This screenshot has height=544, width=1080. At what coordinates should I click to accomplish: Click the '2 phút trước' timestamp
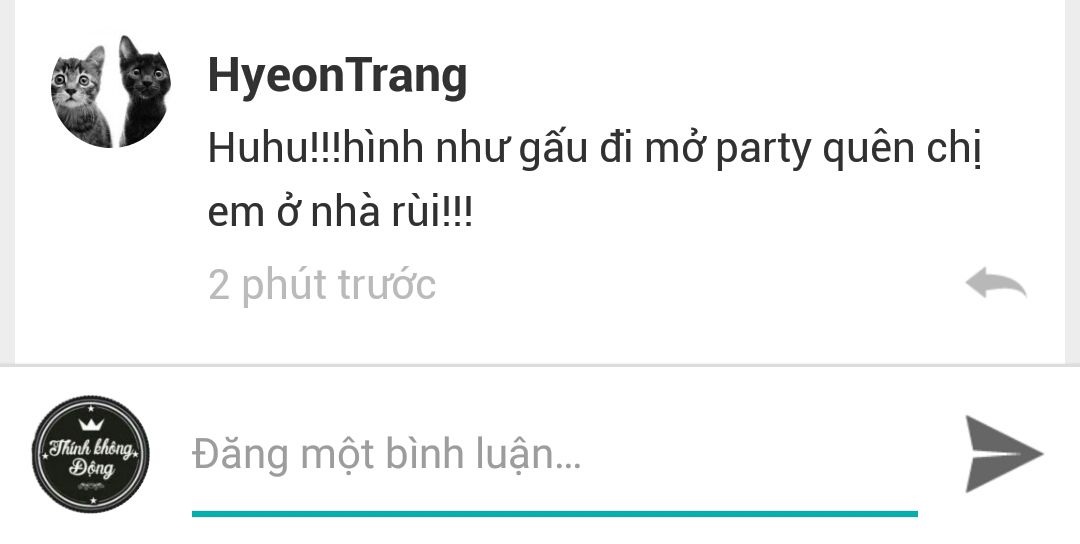tap(322, 284)
